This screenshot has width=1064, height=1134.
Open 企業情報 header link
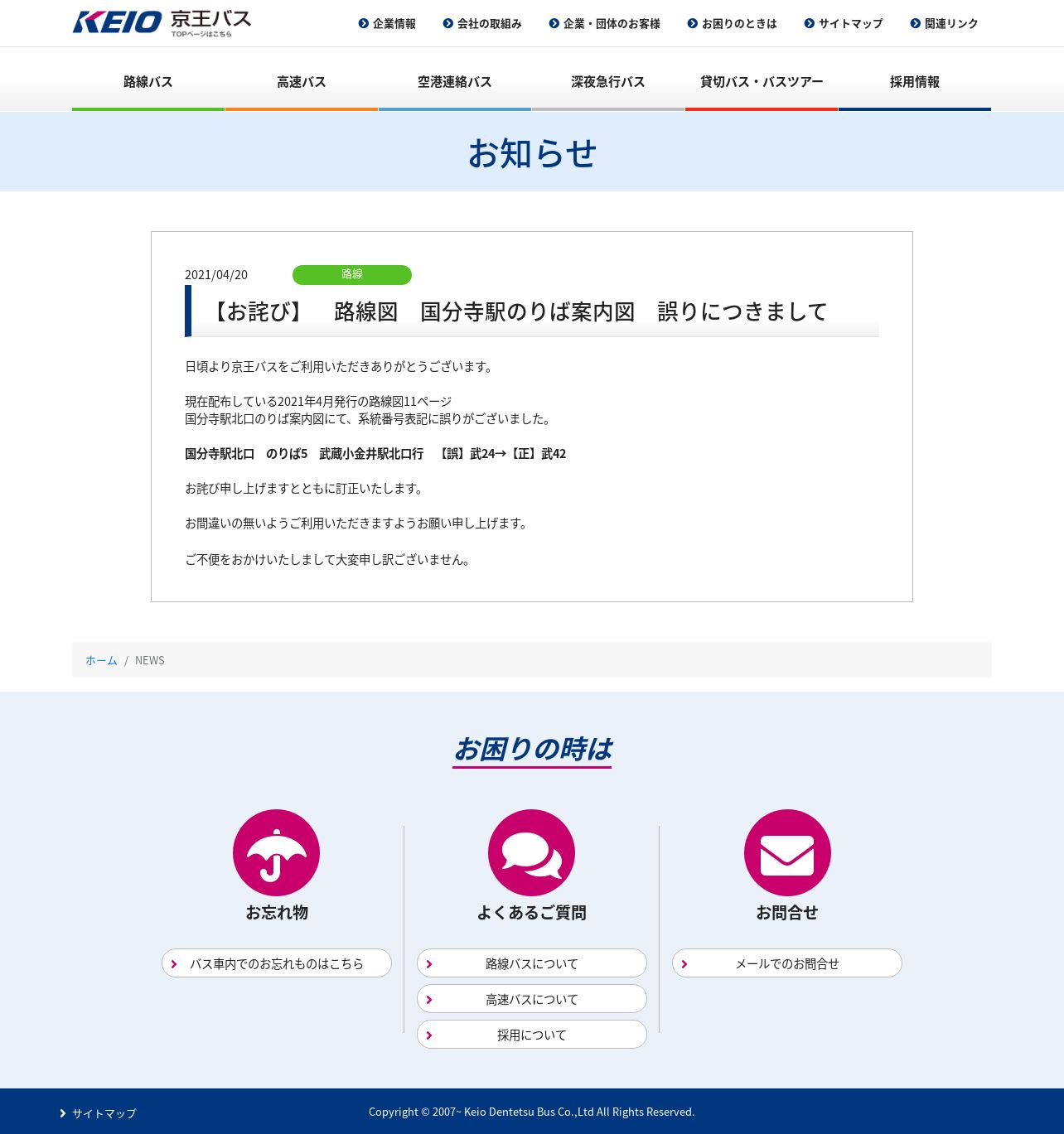394,24
